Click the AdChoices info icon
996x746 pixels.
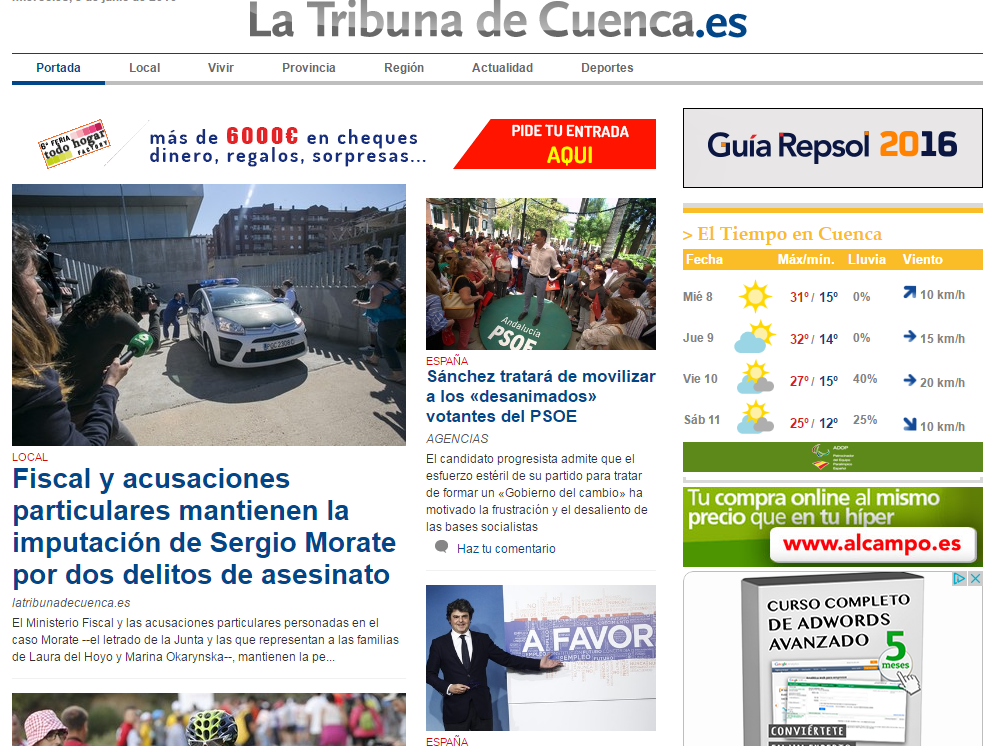[x=960, y=579]
